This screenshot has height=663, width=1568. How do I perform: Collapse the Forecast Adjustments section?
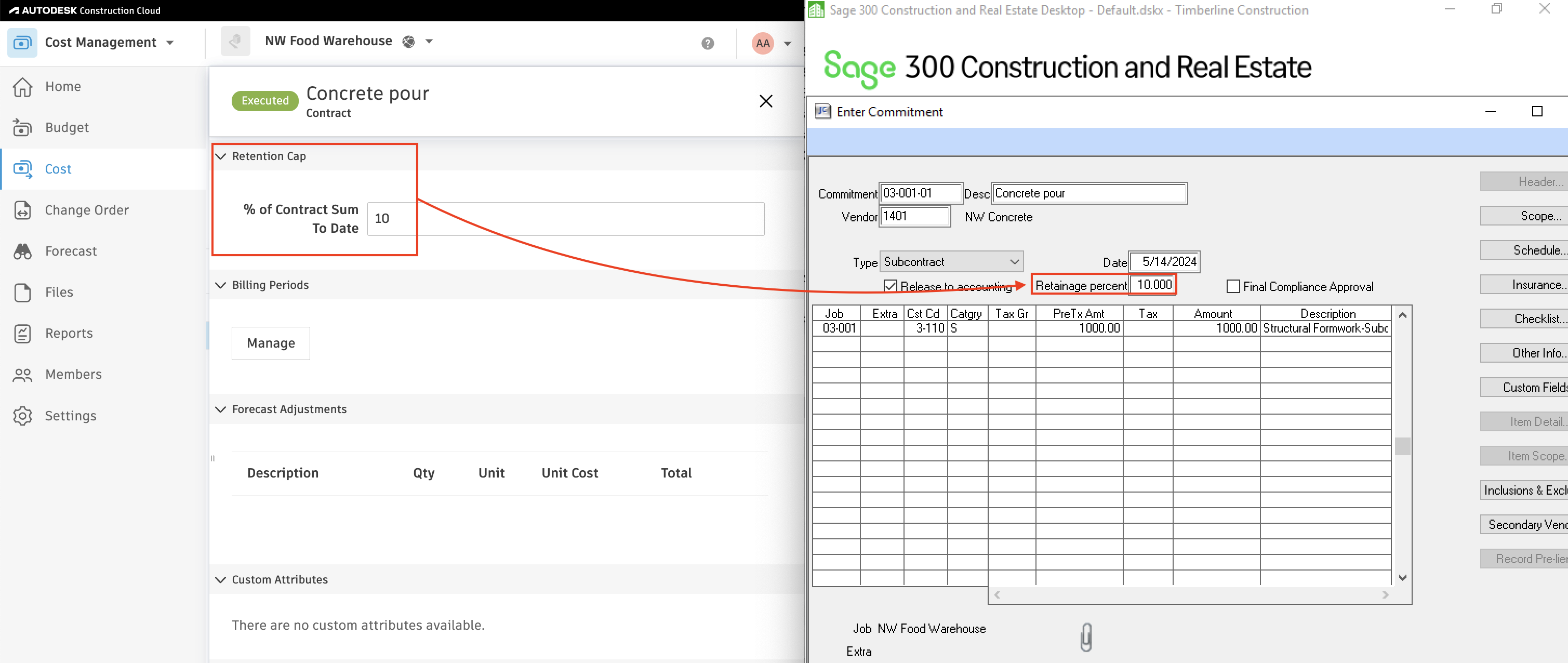pyautogui.click(x=220, y=410)
